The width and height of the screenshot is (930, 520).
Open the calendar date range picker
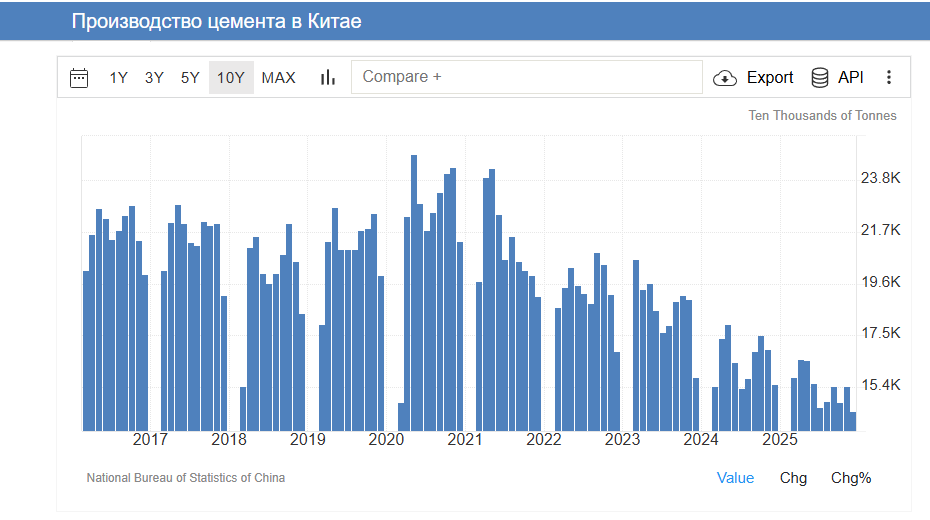click(x=79, y=78)
